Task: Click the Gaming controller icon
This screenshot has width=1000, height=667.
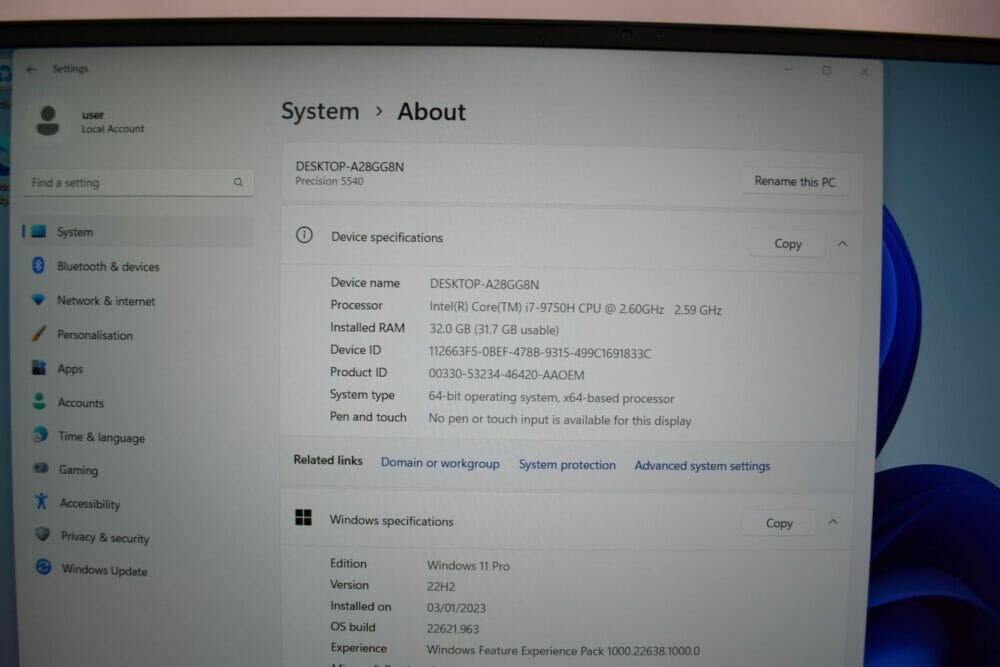Action: (x=41, y=468)
